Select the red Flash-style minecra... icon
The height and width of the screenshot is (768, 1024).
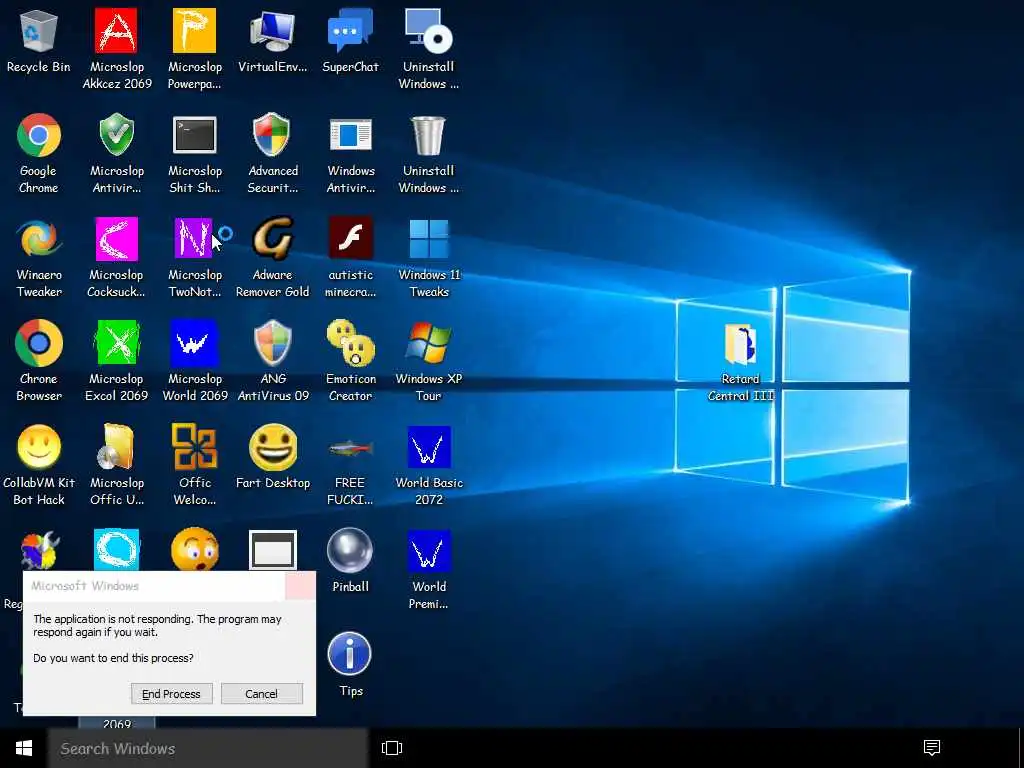(351, 238)
